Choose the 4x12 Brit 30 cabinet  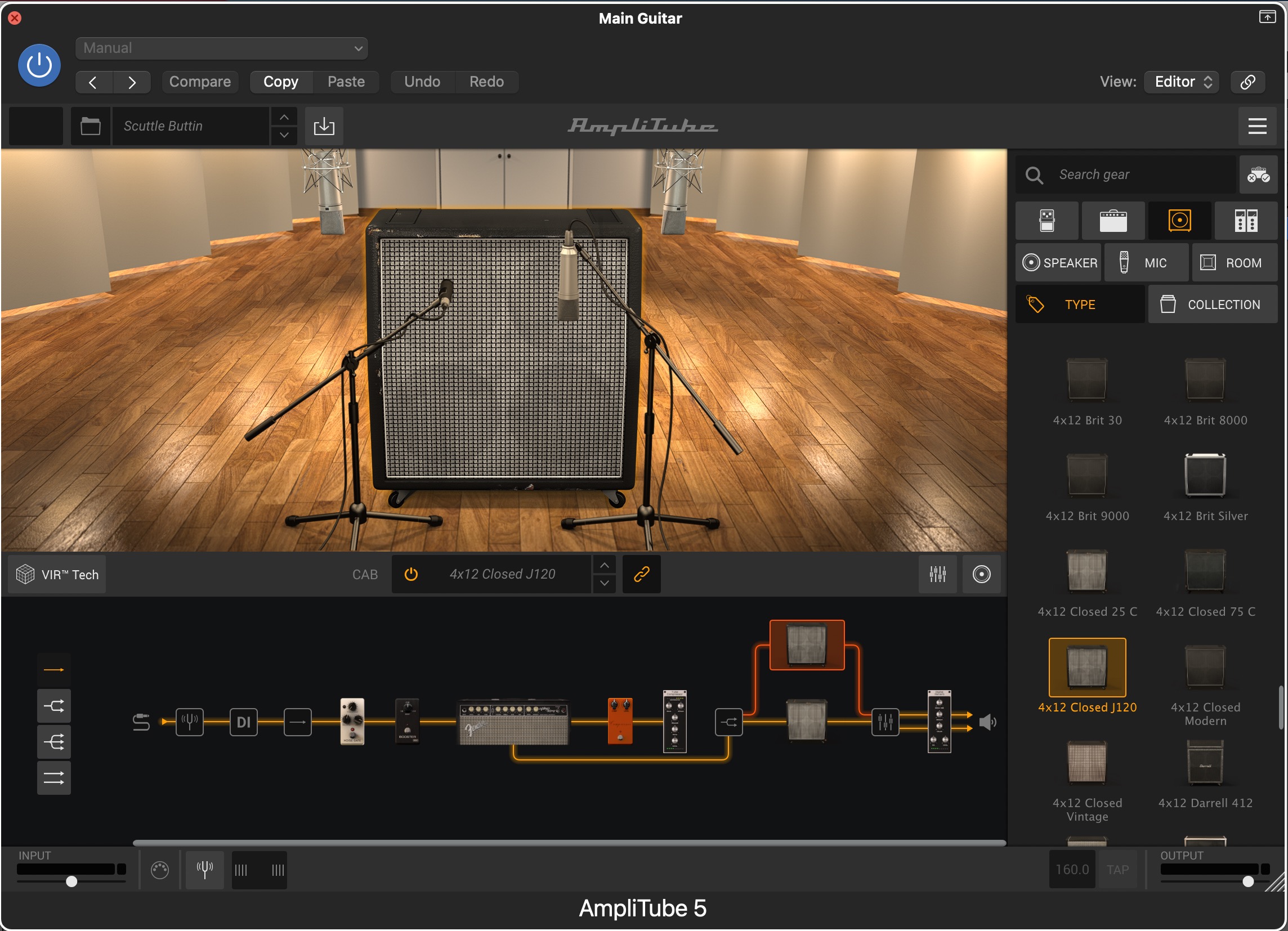(1088, 392)
